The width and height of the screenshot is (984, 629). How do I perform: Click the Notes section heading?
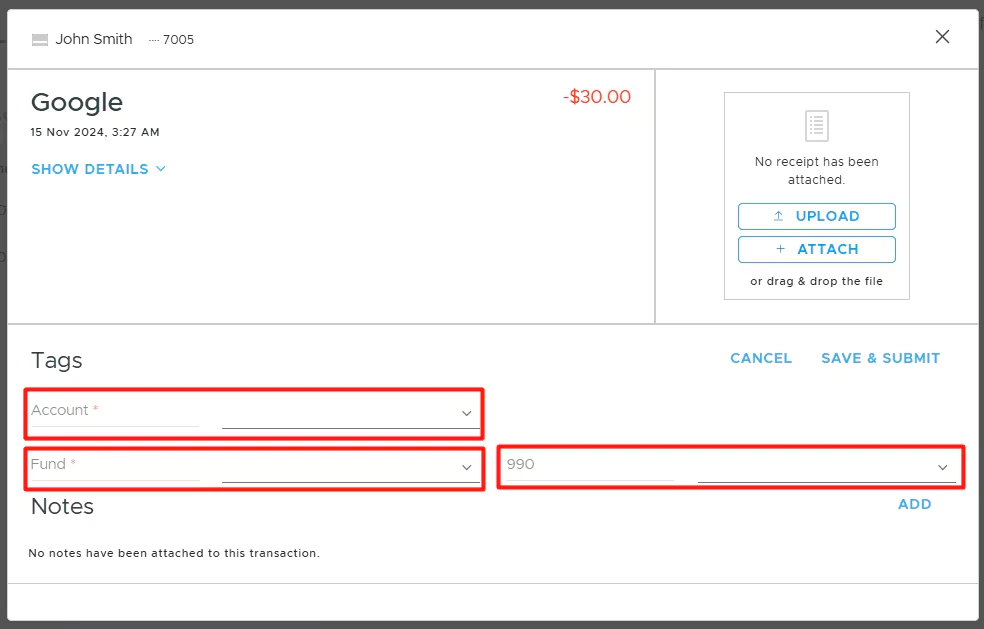[62, 507]
